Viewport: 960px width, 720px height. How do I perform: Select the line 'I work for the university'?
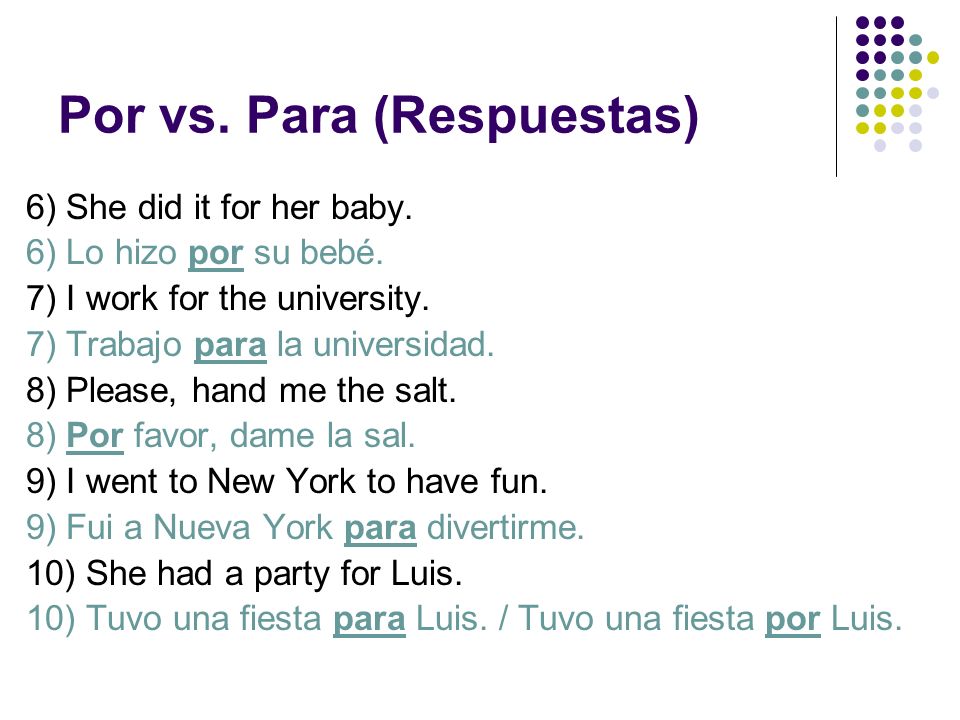click(x=228, y=299)
